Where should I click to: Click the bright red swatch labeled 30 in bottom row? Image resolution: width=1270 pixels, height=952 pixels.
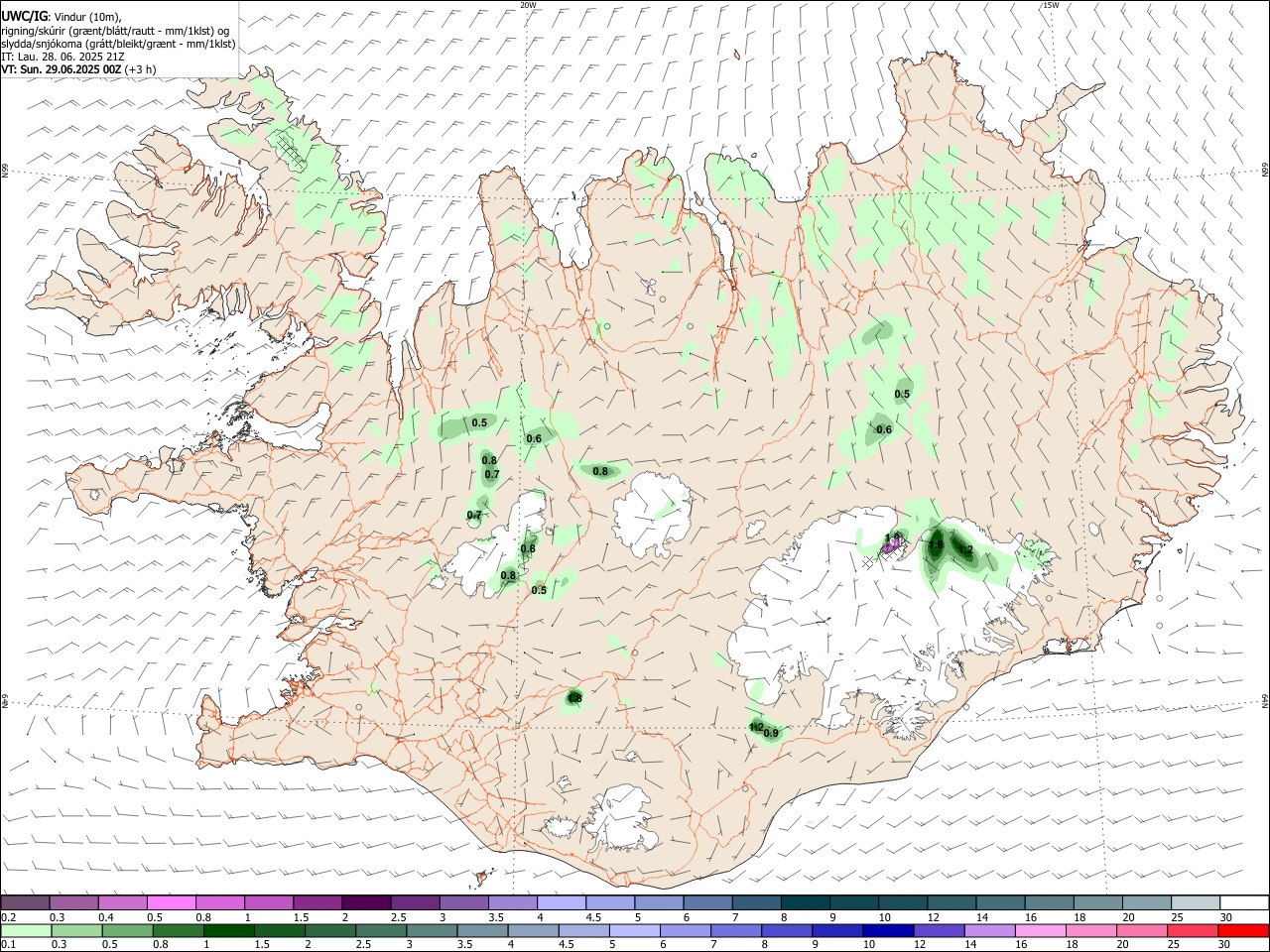point(1242,930)
